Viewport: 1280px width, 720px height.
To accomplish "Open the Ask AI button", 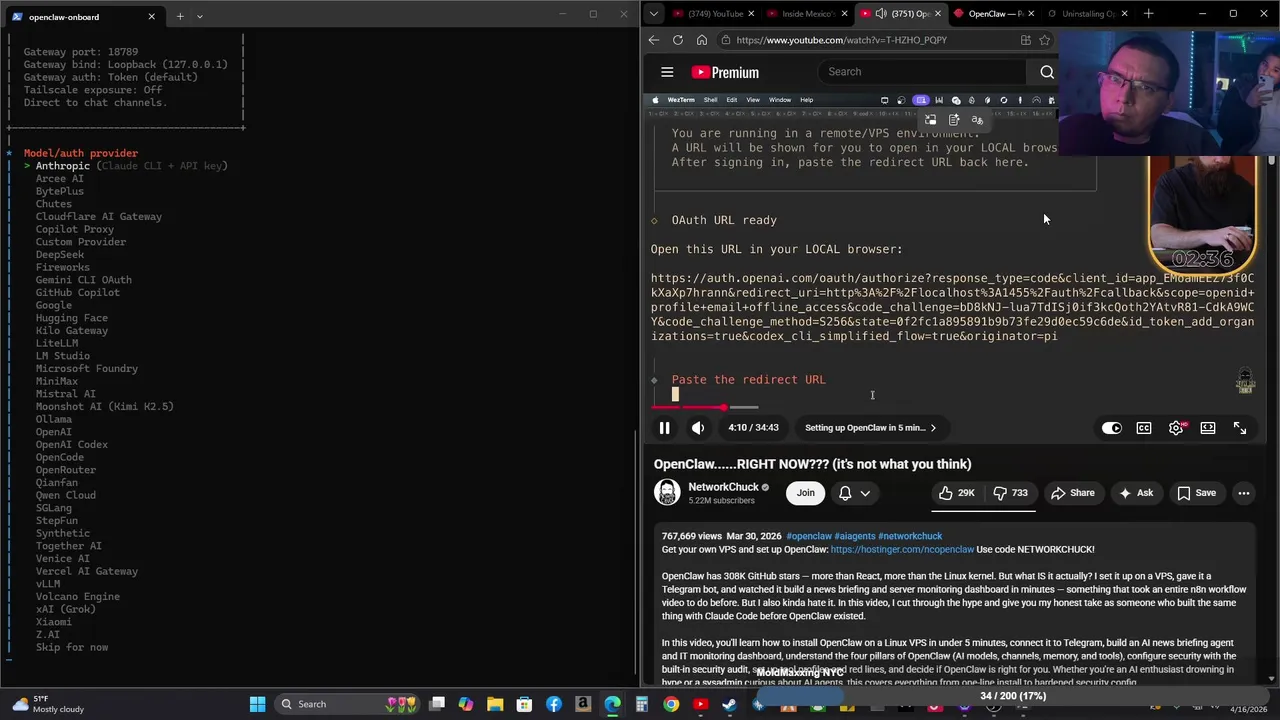I will [1136, 493].
